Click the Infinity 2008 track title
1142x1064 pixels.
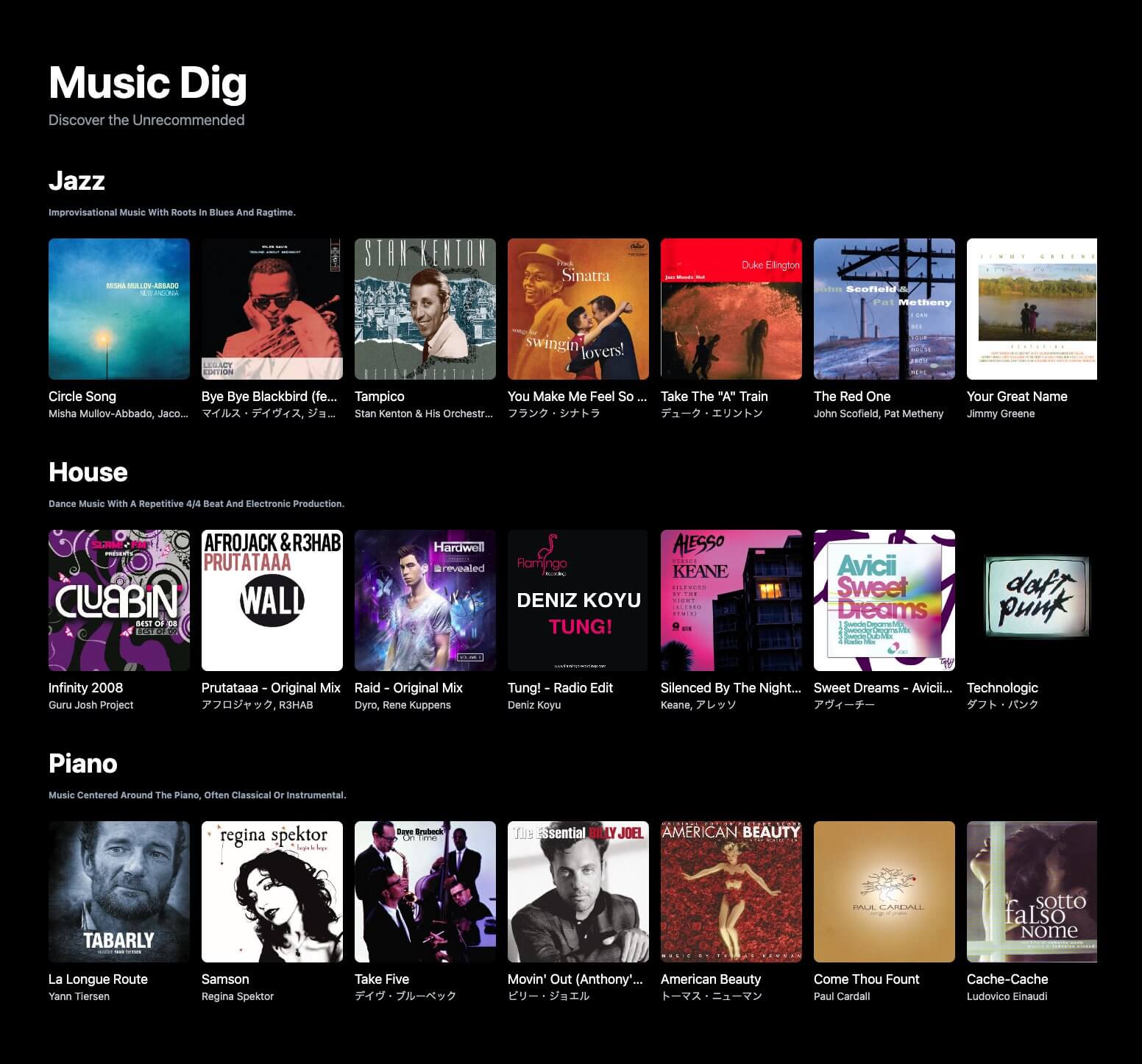85,688
